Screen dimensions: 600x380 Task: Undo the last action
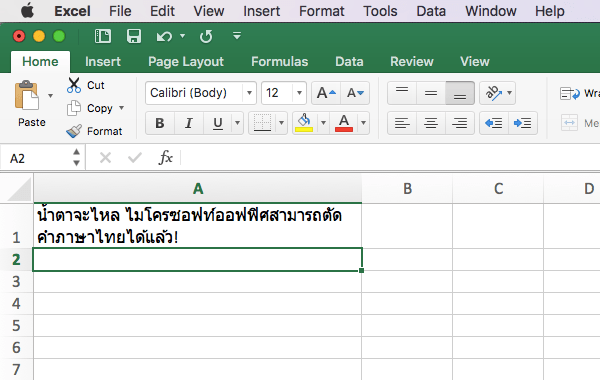pos(164,37)
